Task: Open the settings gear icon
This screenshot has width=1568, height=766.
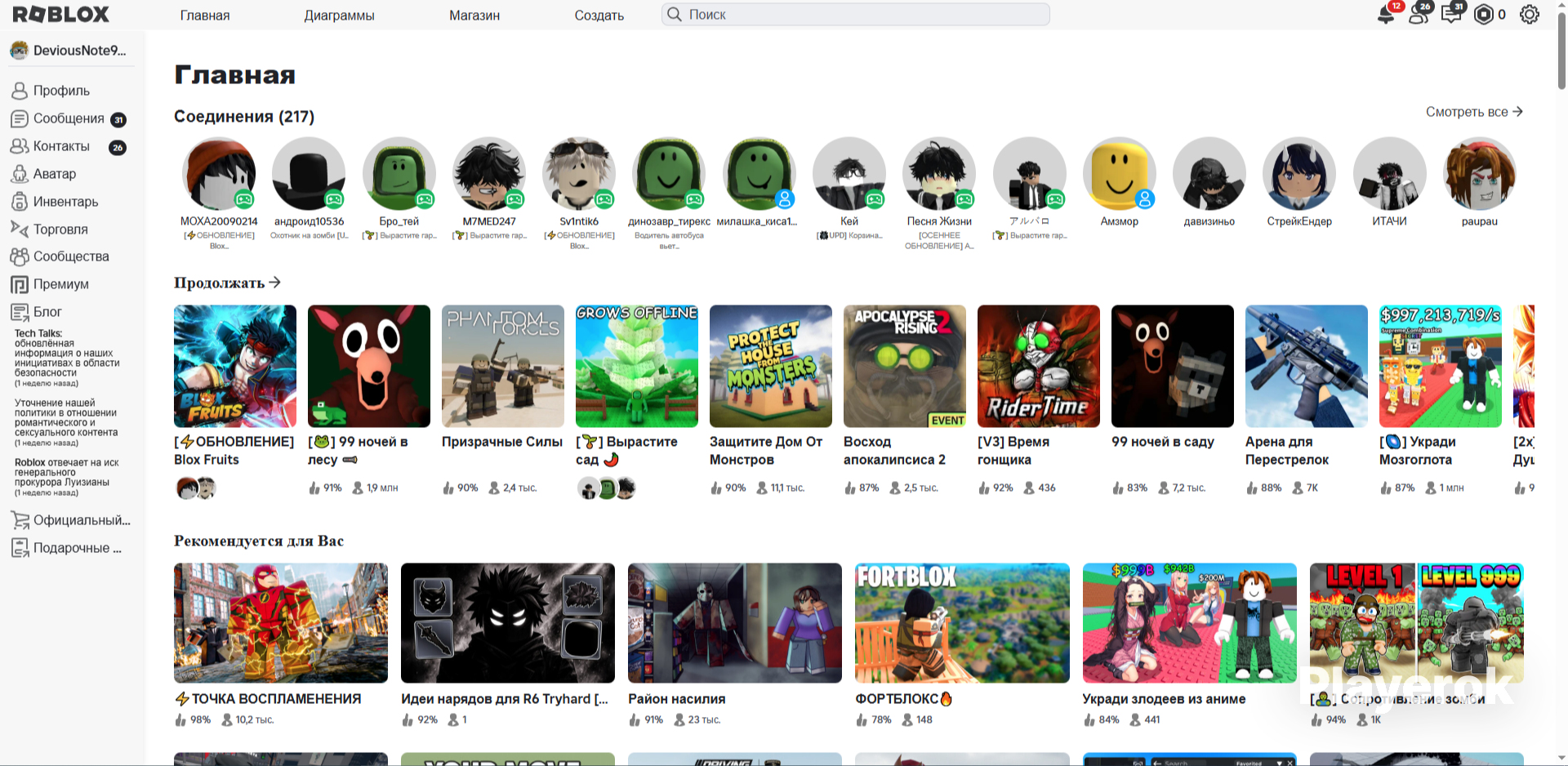Action: (x=1530, y=15)
